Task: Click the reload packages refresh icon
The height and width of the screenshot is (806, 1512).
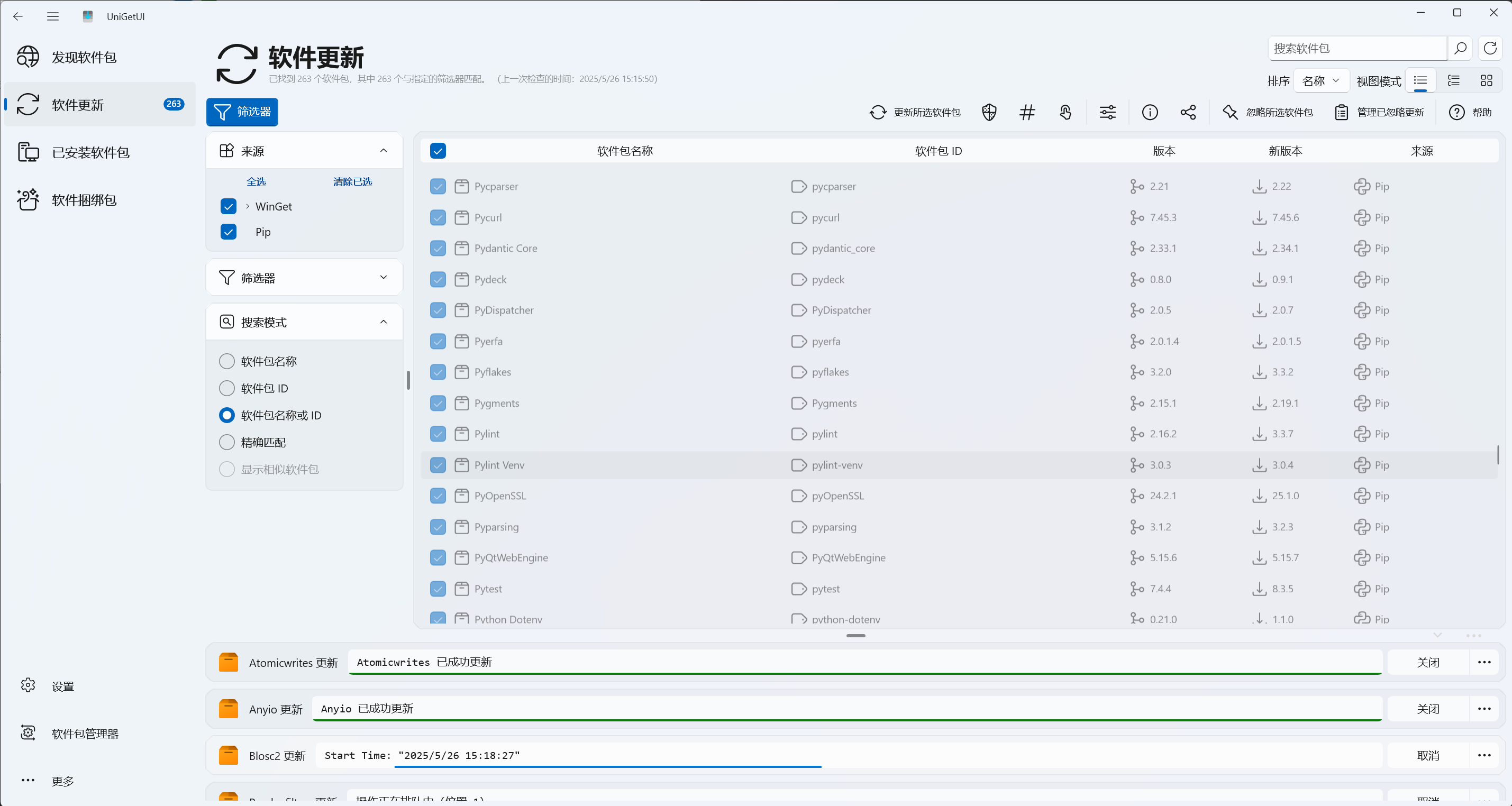Action: 1490,48
